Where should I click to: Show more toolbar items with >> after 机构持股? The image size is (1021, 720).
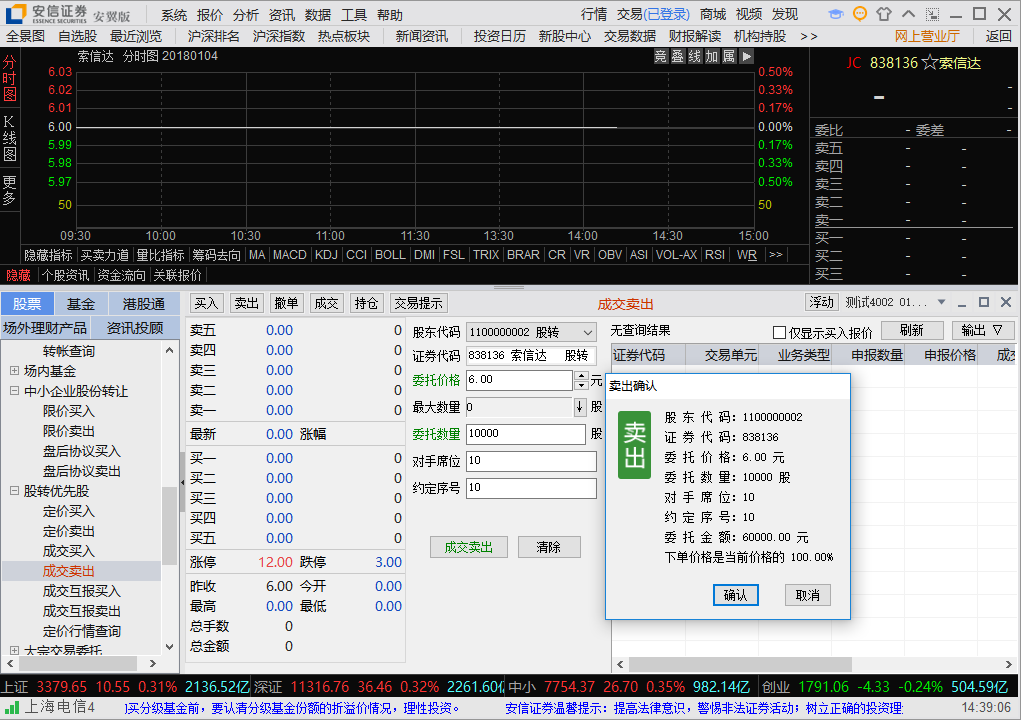(x=809, y=36)
